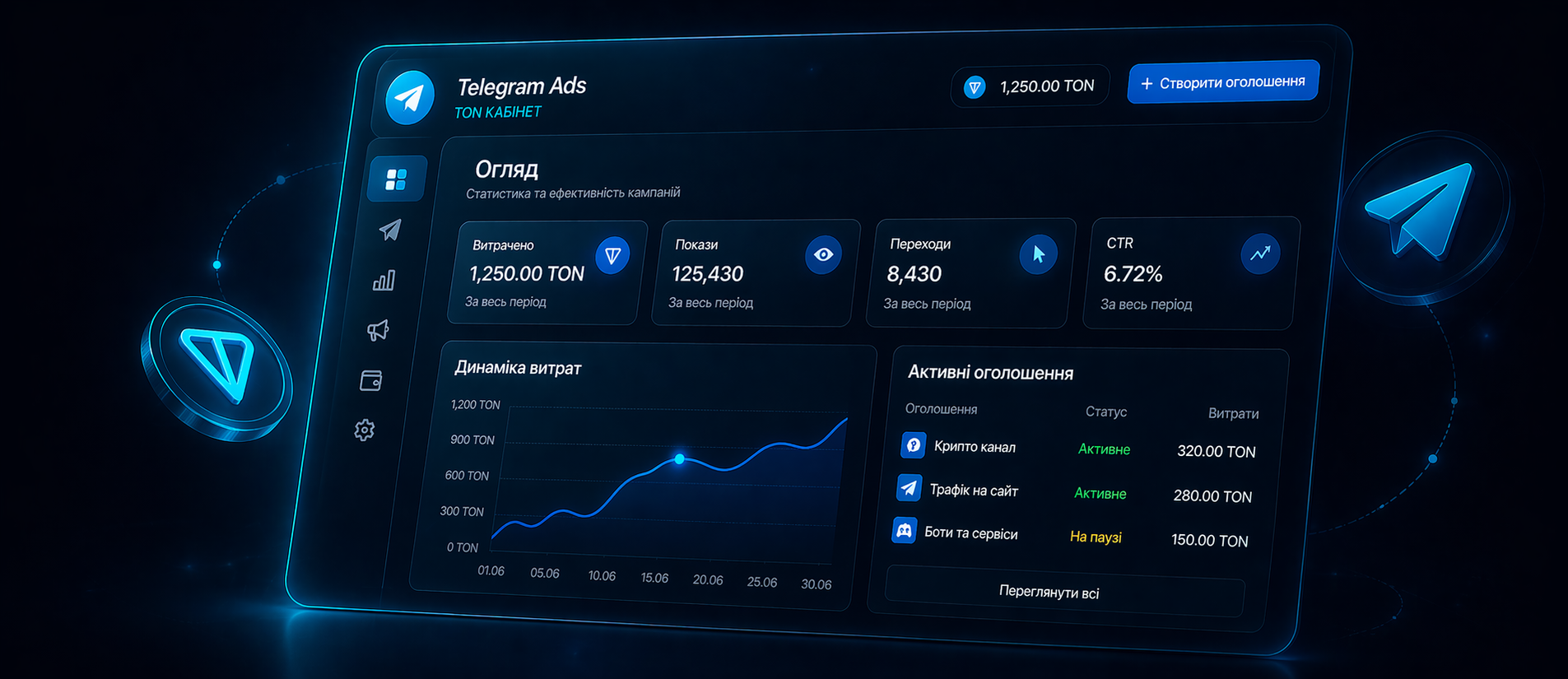Click the large 3D Telegram plane emblem
Image resolution: width=1568 pixels, height=679 pixels.
tap(1424, 216)
